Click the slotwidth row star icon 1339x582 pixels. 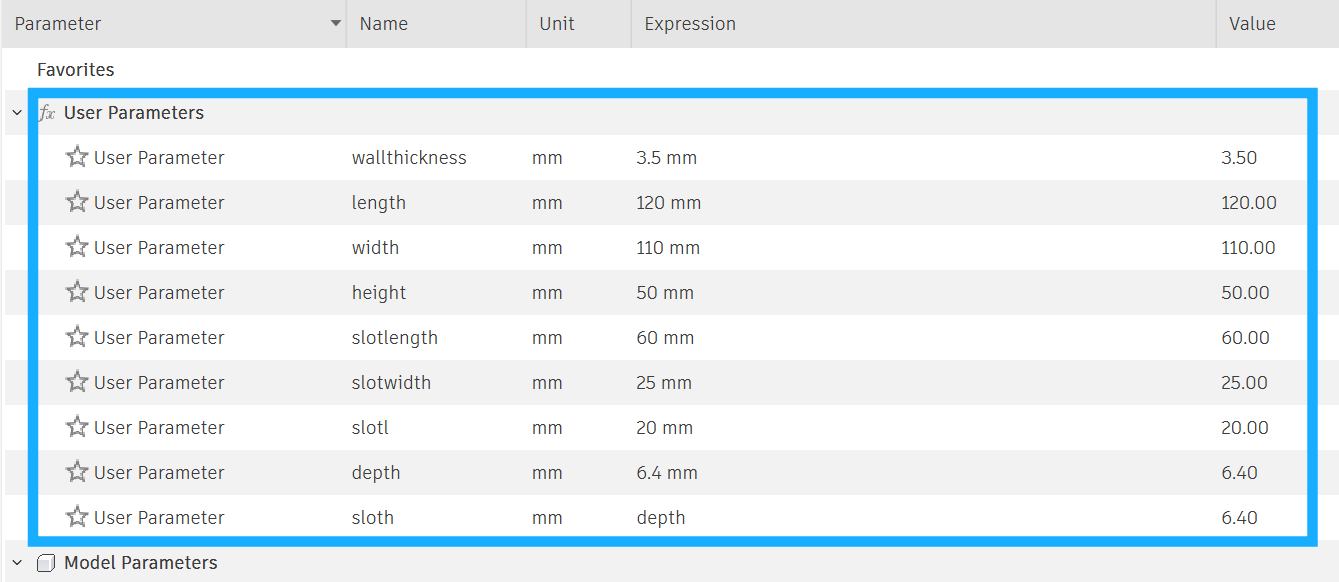[77, 382]
